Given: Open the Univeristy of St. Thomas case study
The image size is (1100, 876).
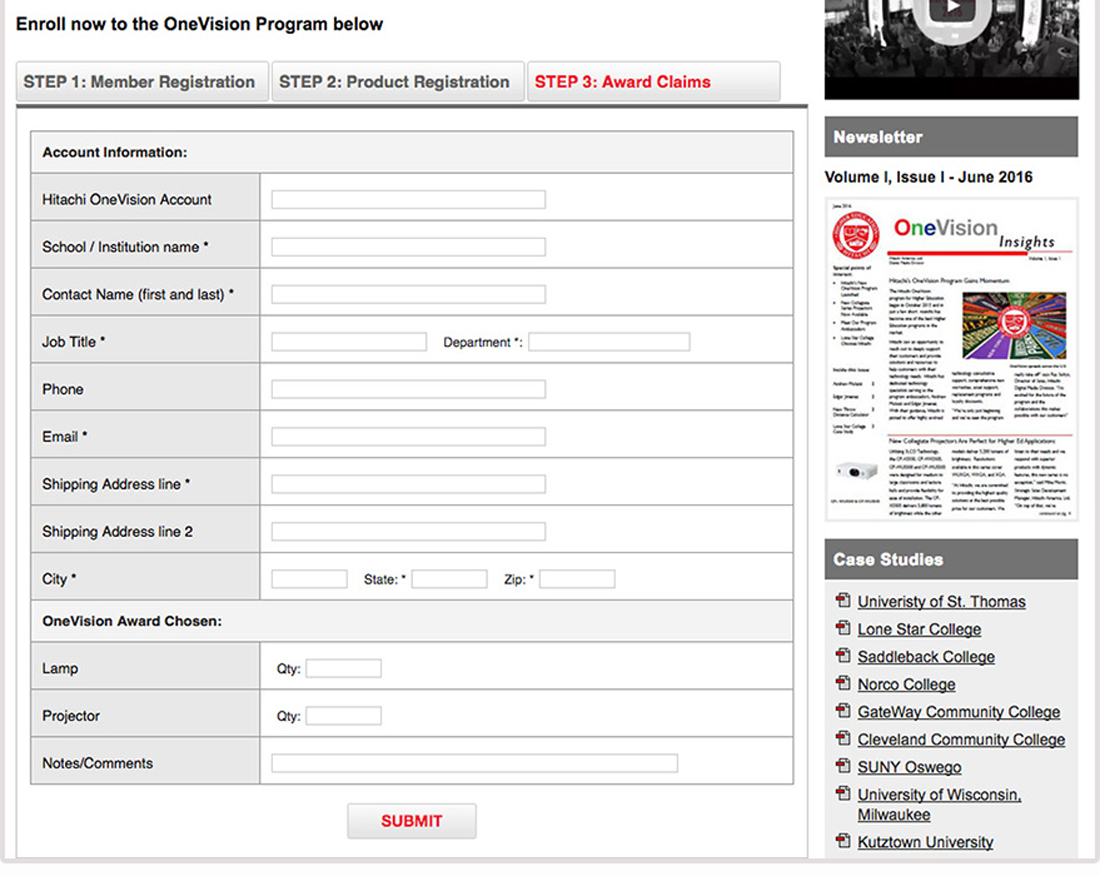Looking at the screenshot, I should [x=941, y=602].
